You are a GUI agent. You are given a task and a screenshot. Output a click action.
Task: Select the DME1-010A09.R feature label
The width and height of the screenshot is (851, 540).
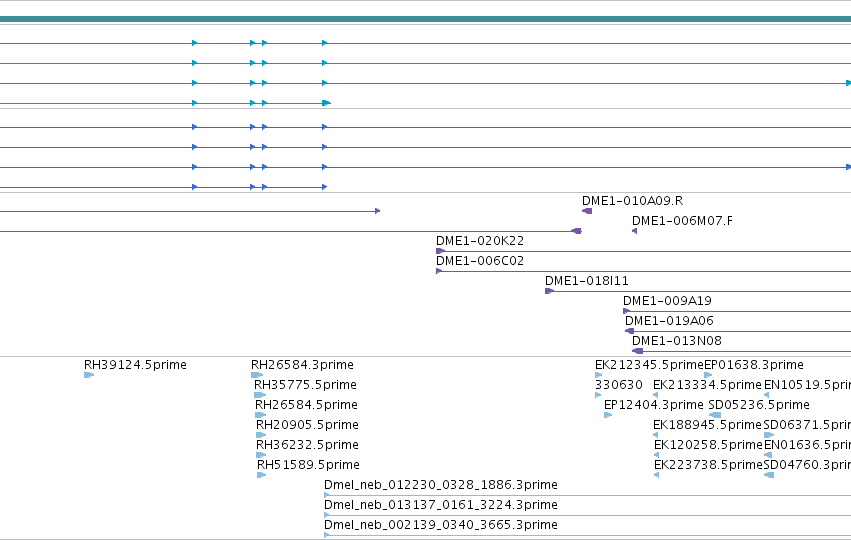(632, 201)
